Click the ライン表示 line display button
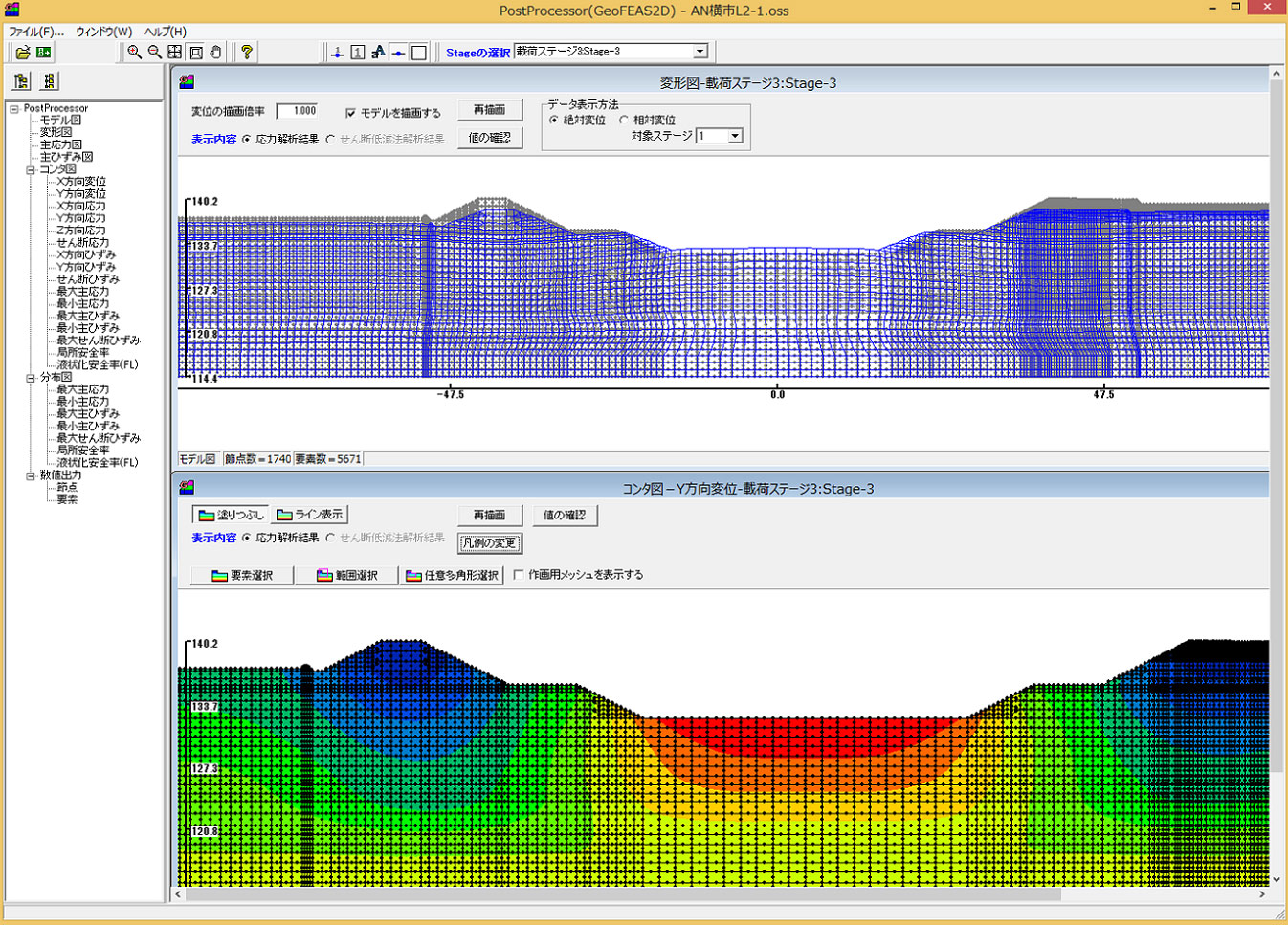 pyautogui.click(x=309, y=515)
